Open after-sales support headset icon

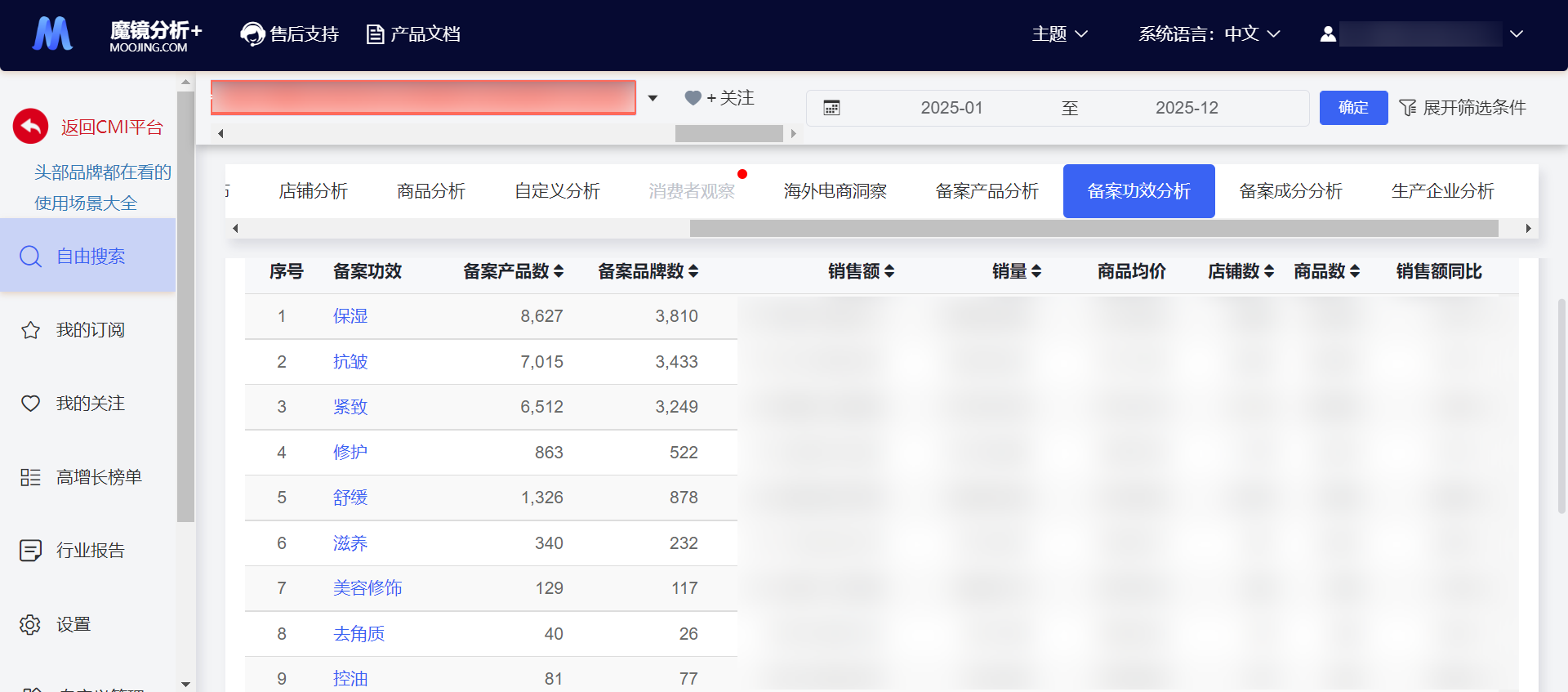pyautogui.click(x=252, y=34)
